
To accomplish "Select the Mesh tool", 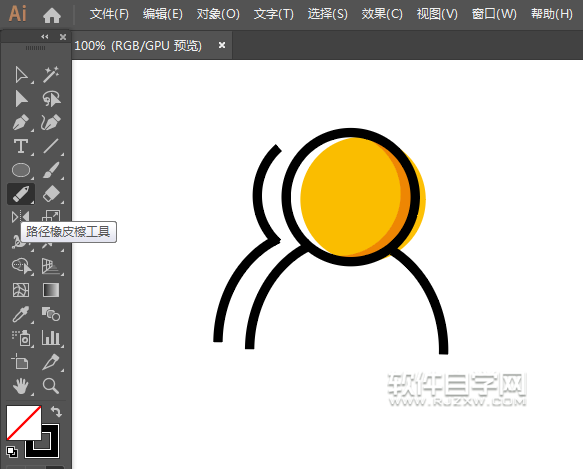I will 21,290.
